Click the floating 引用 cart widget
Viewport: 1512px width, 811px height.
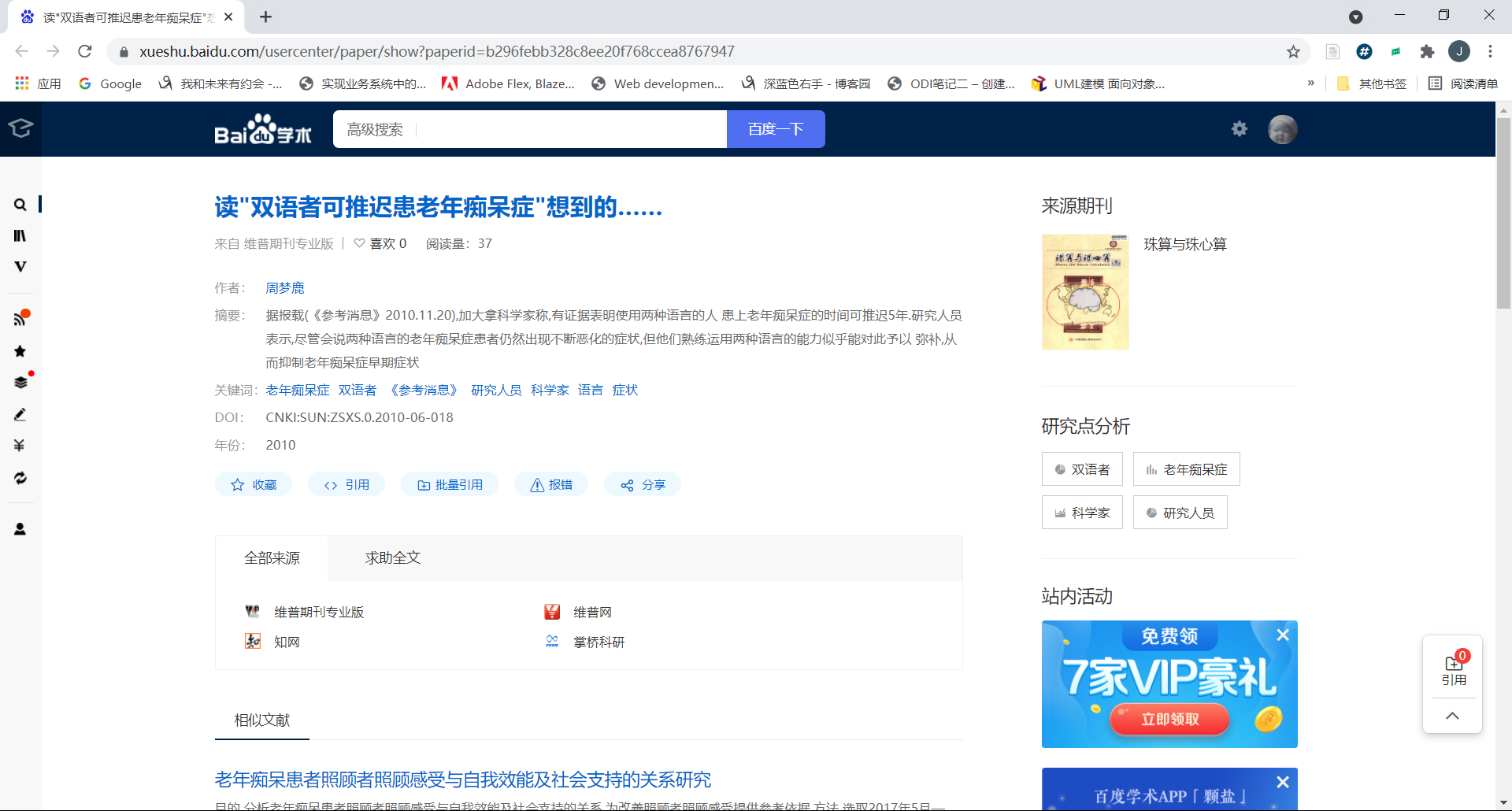[x=1453, y=668]
